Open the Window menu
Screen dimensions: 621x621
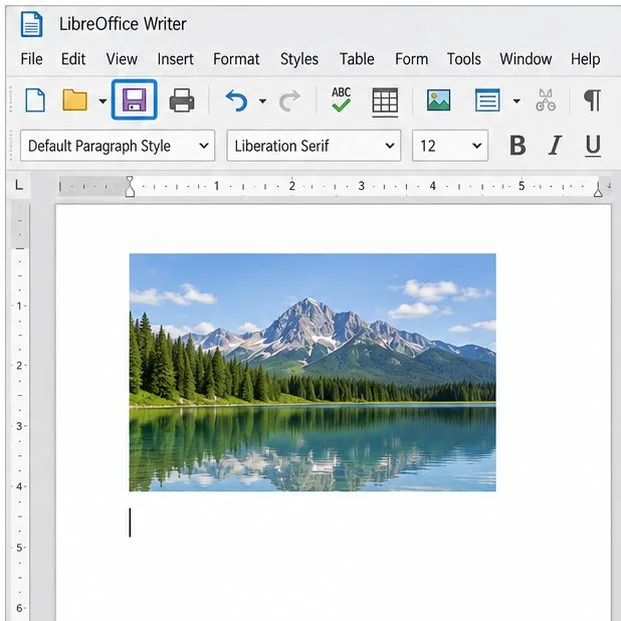click(x=526, y=59)
